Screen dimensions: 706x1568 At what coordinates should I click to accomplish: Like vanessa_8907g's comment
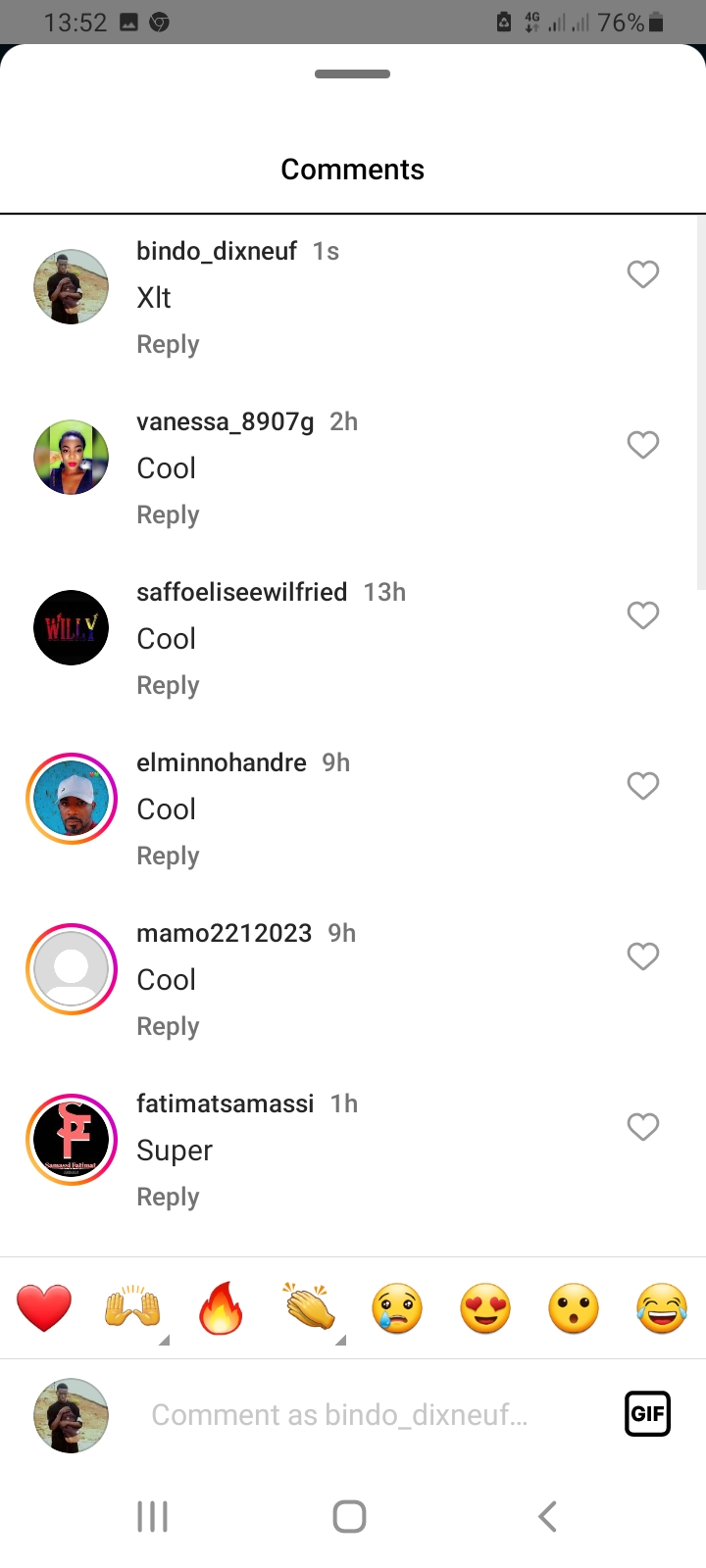pyautogui.click(x=643, y=445)
